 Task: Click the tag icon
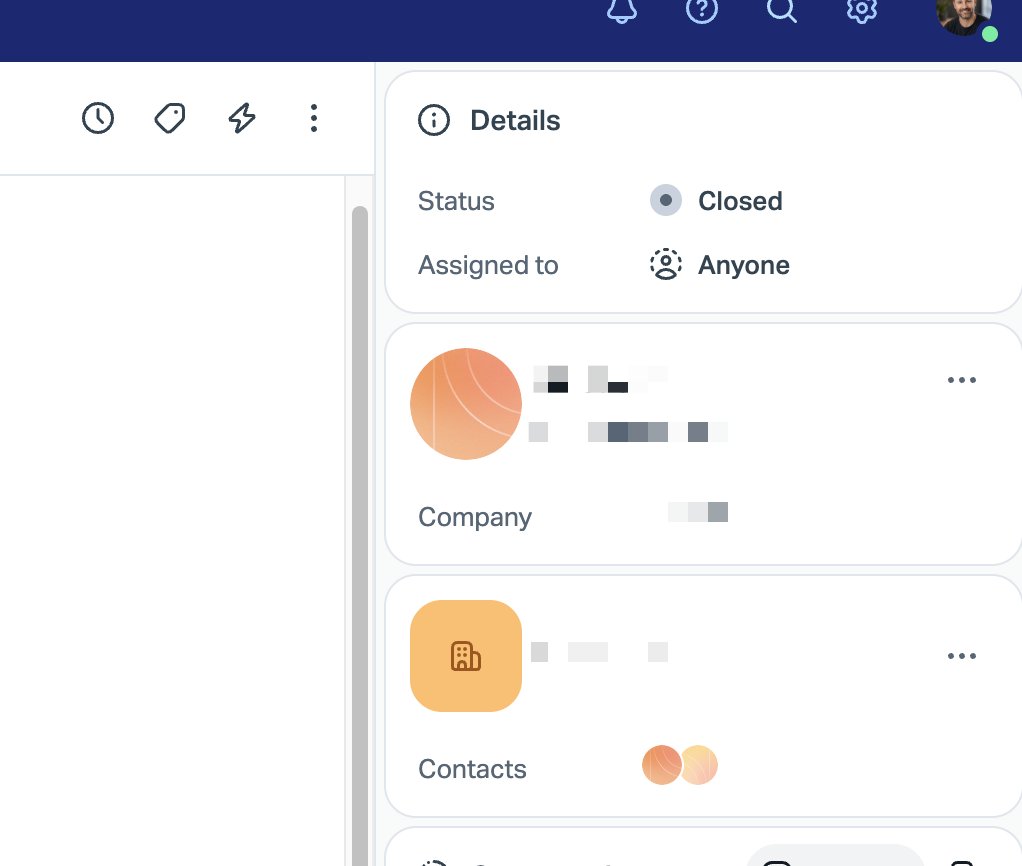coord(170,118)
